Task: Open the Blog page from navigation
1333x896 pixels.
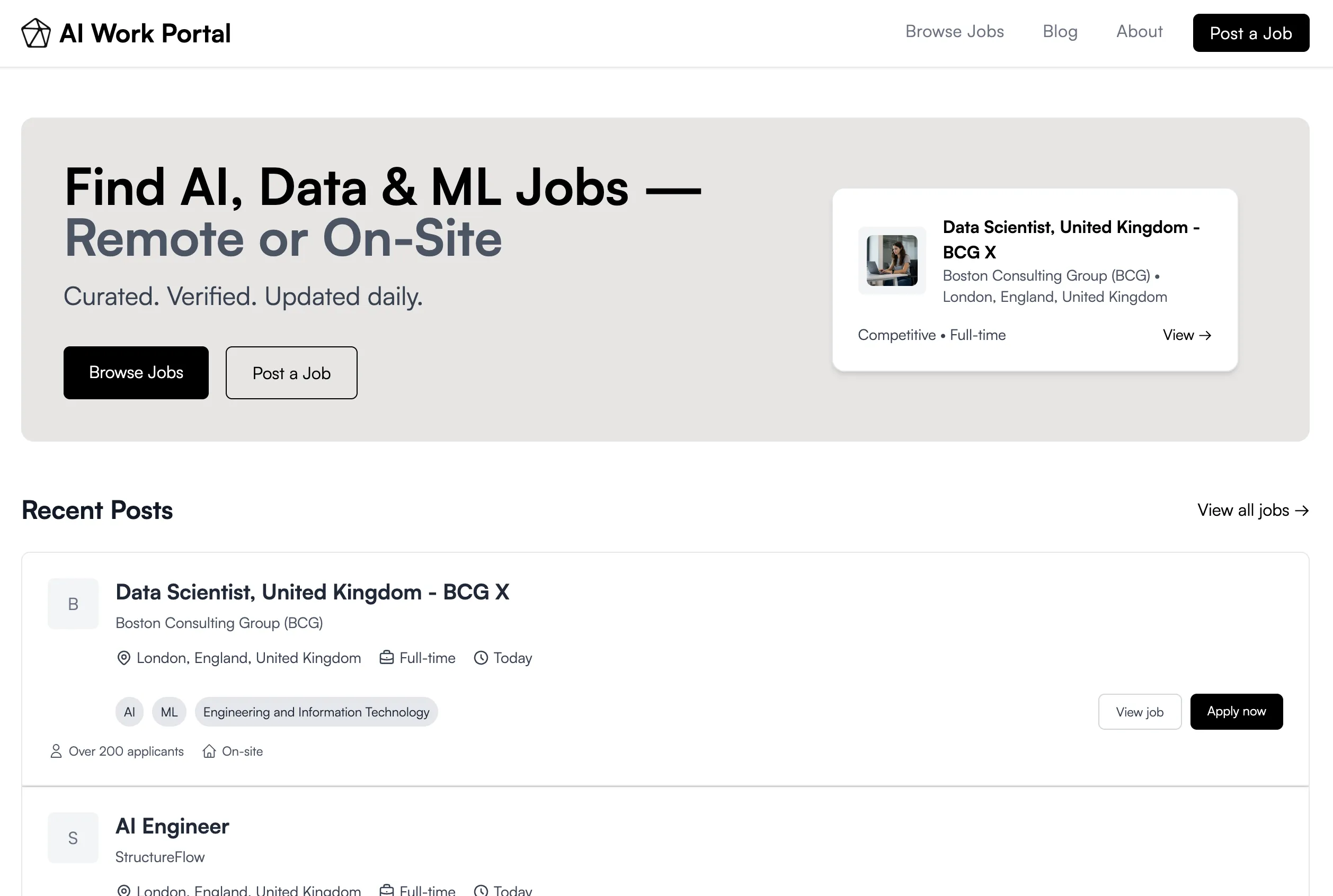Action: tap(1060, 31)
